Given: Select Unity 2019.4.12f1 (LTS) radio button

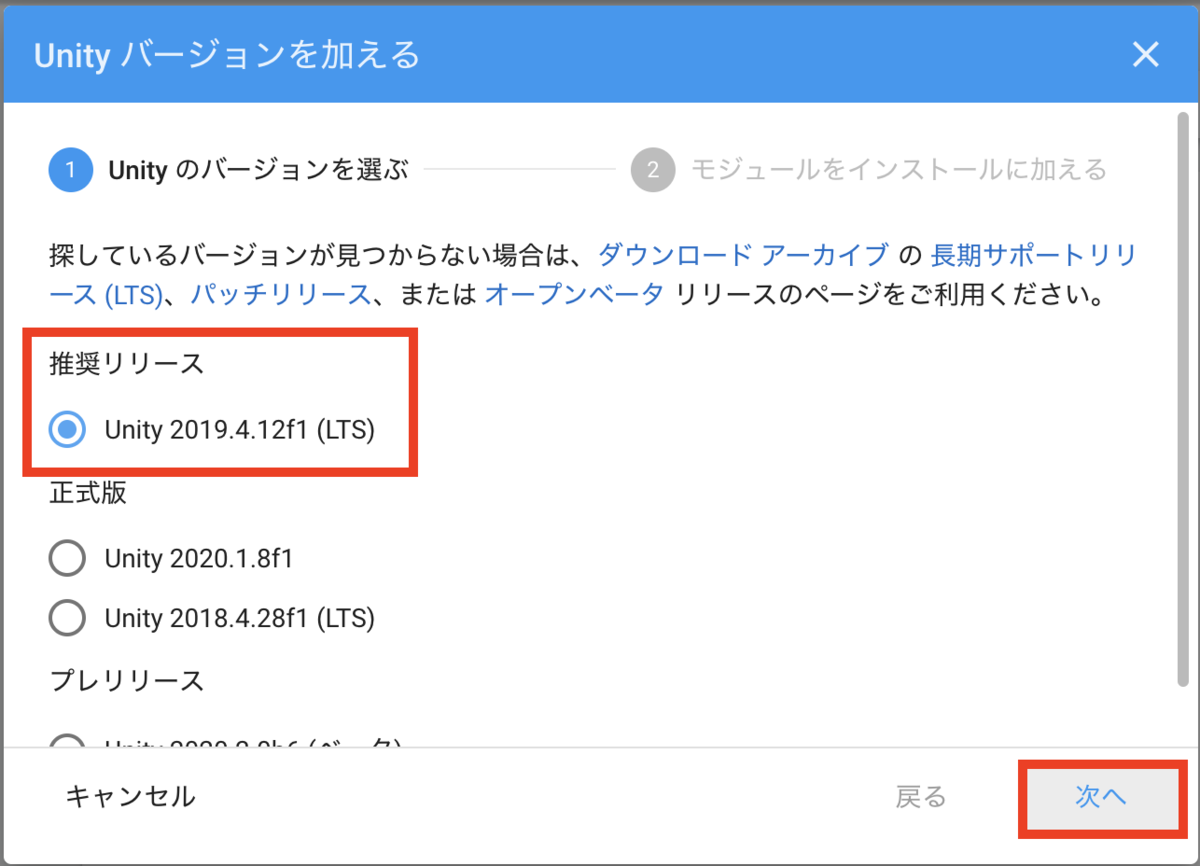Looking at the screenshot, I should coord(67,431).
